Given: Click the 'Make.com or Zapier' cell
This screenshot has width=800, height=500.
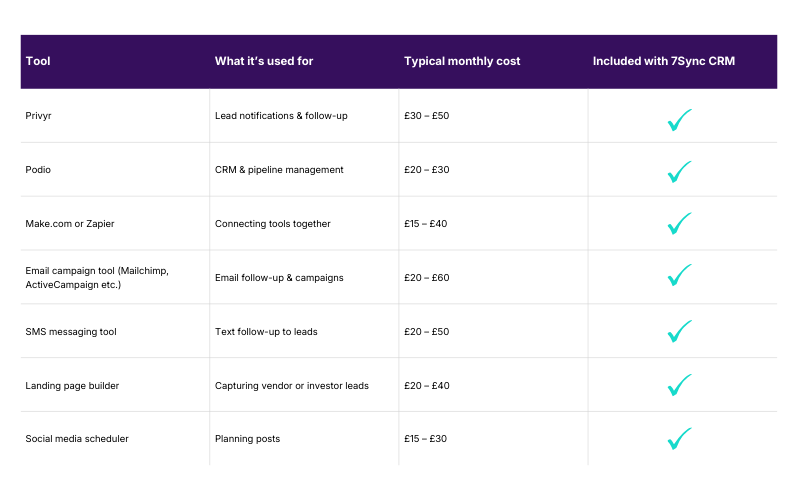Looking at the screenshot, I should pyautogui.click(x=70, y=224).
